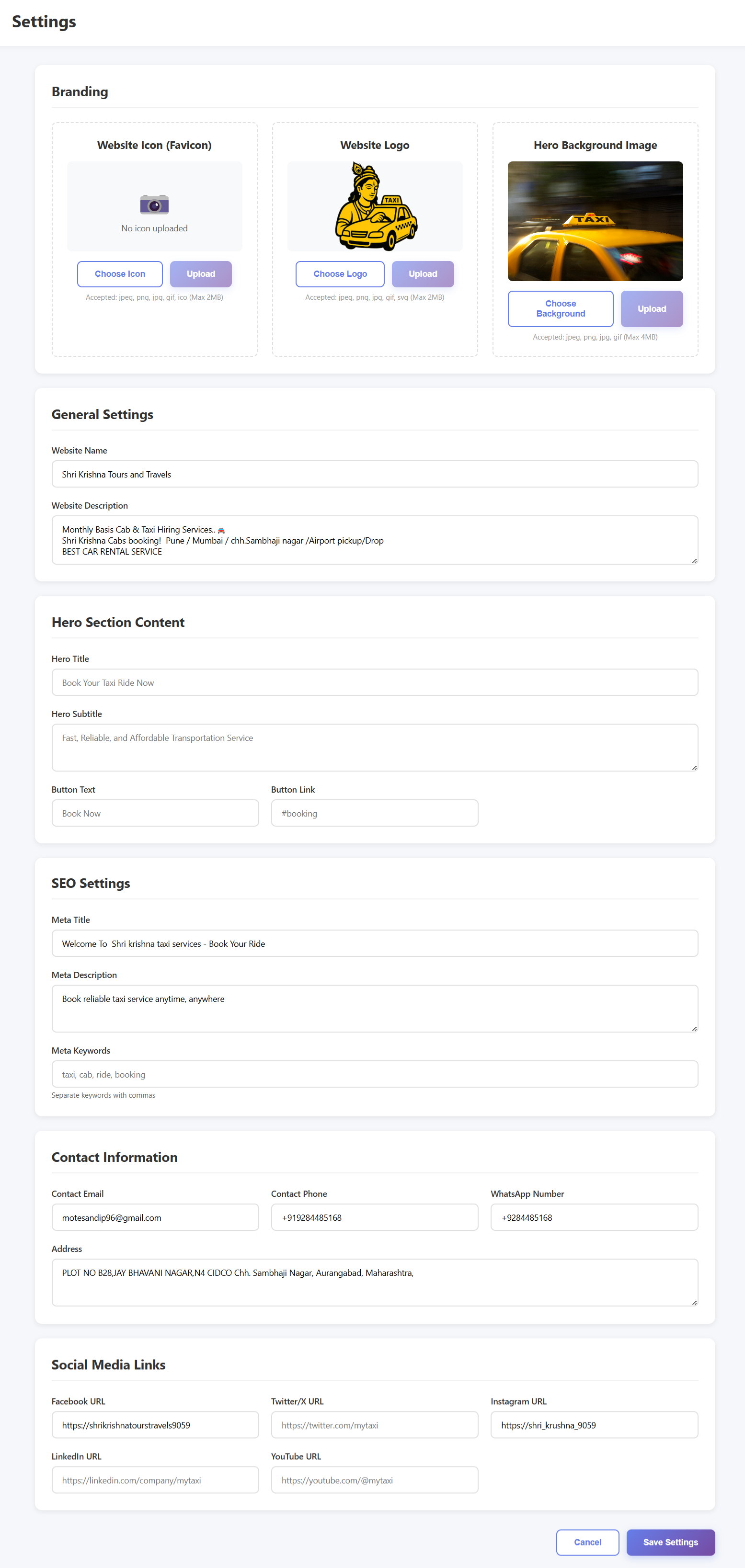Click inside the Website Description textarea
This screenshot has width=745, height=1568.
374,540
